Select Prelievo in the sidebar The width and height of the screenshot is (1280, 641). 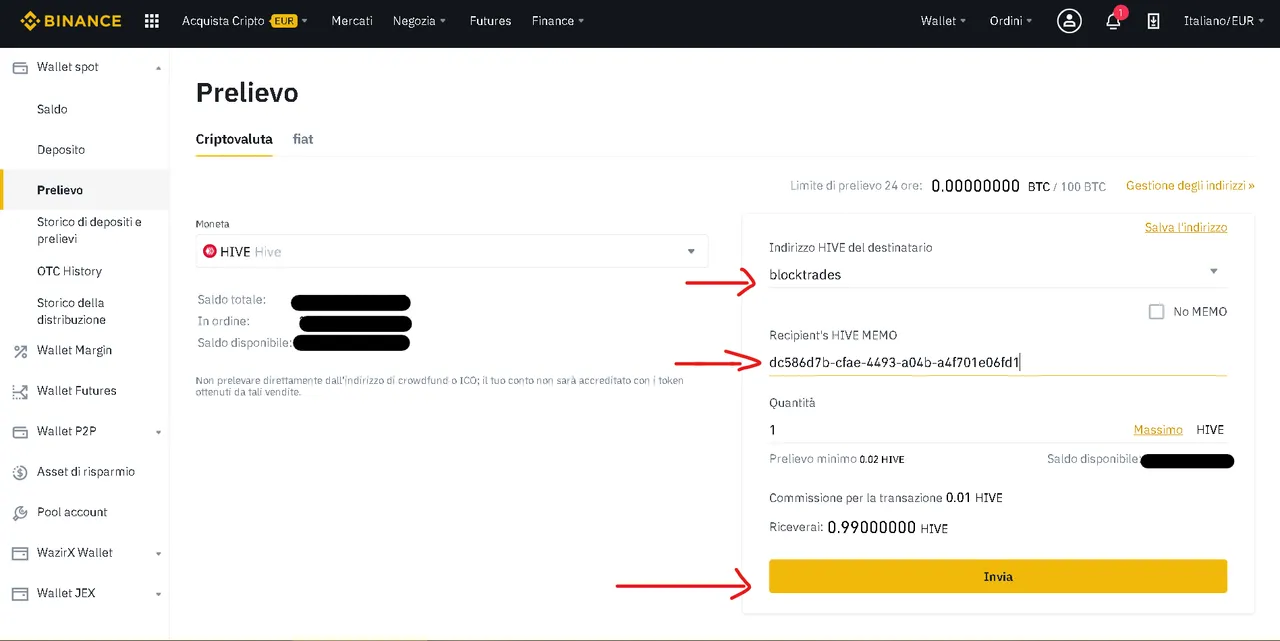tap(60, 190)
